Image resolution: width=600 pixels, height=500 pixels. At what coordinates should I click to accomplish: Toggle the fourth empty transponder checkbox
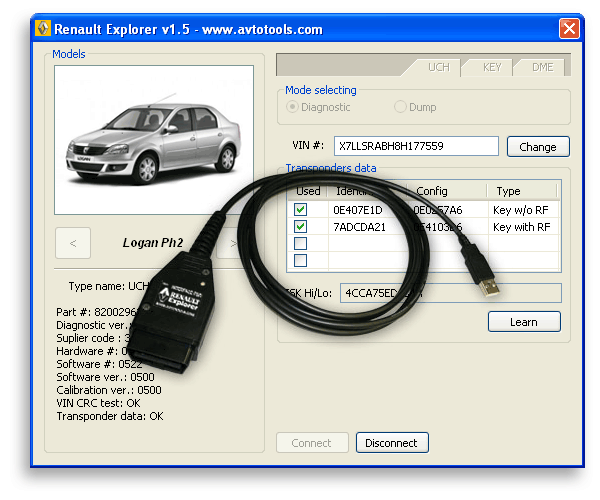click(x=300, y=260)
